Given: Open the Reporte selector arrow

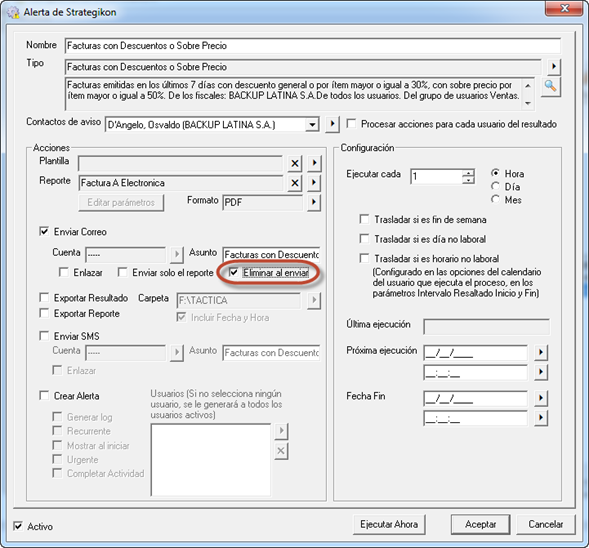Looking at the screenshot, I should 314,183.
